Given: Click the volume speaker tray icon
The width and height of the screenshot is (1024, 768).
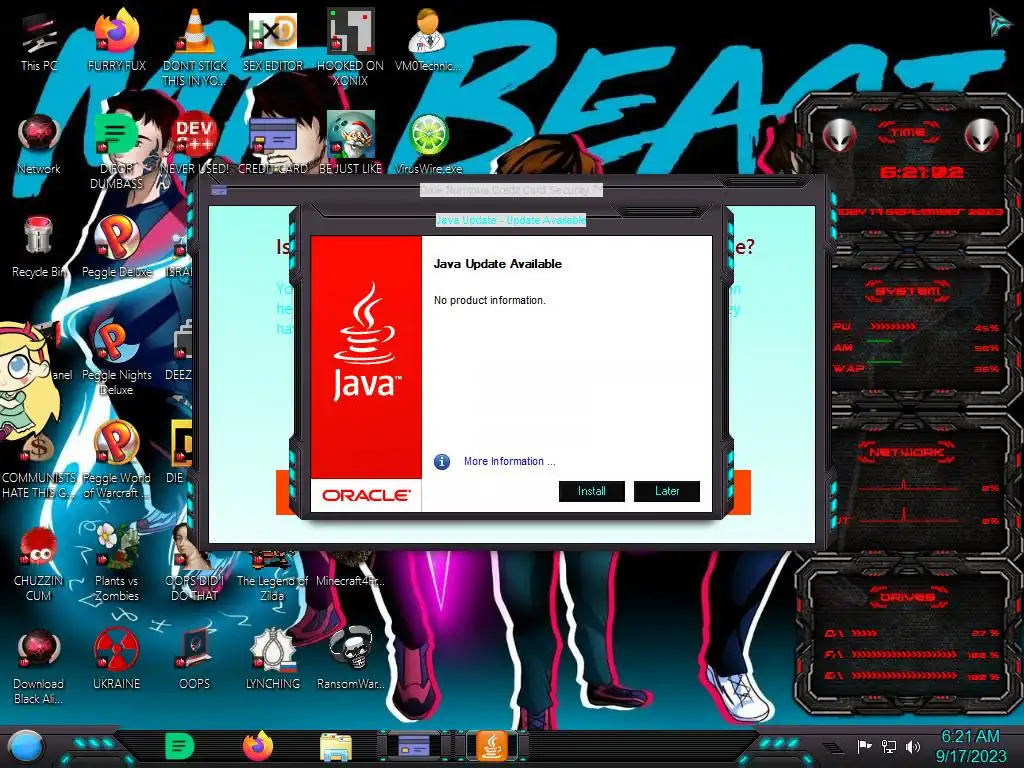Looking at the screenshot, I should coord(913,746).
